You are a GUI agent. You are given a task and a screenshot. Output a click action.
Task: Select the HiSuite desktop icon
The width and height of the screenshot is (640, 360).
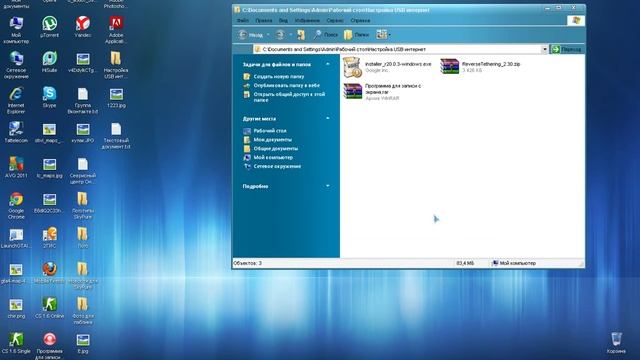(49, 62)
